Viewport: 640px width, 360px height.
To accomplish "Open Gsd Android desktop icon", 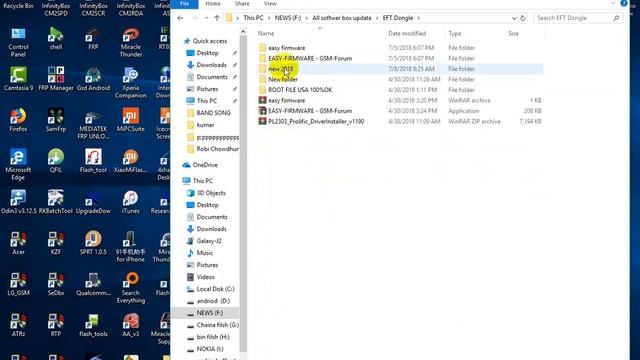I will pos(93,80).
